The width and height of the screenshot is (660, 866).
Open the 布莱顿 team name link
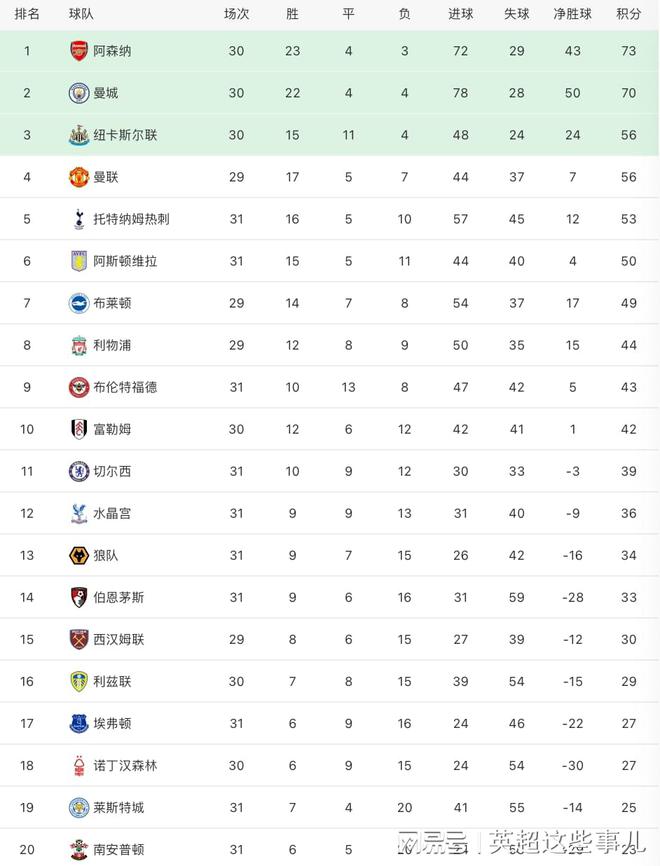point(112,303)
